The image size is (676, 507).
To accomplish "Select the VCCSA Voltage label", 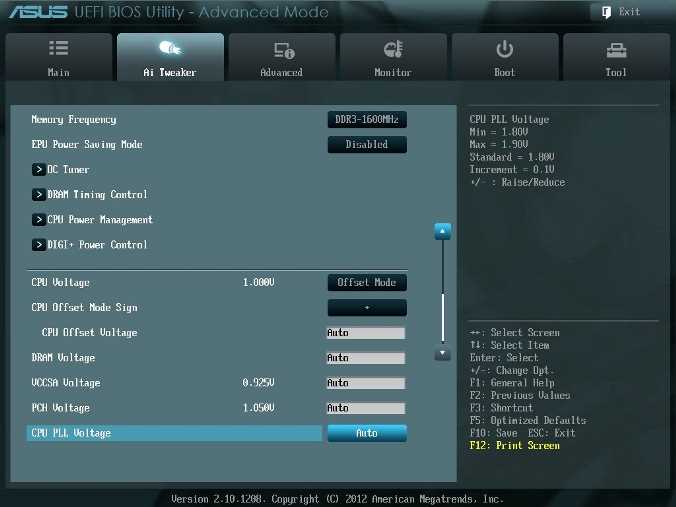I will (66, 383).
